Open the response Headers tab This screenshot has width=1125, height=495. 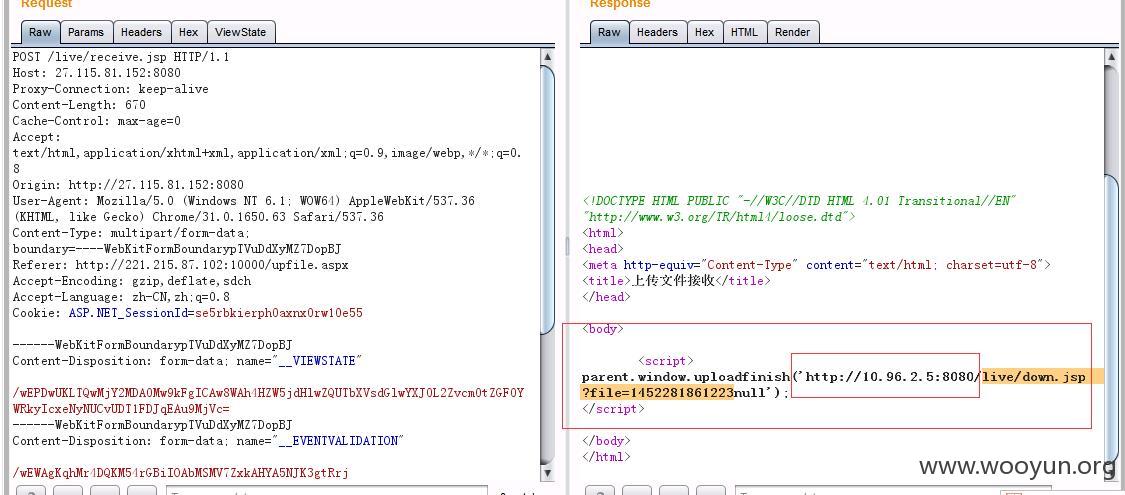coord(657,32)
